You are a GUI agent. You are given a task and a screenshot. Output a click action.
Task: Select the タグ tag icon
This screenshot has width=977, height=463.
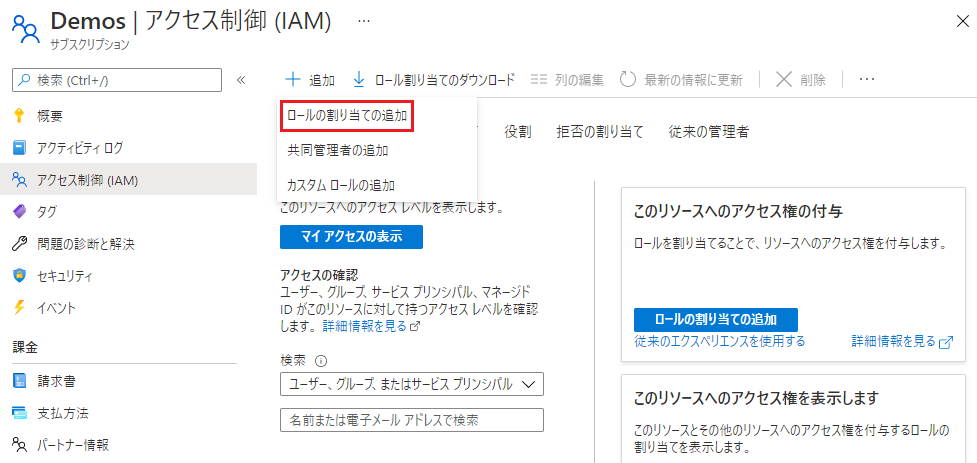click(19, 211)
